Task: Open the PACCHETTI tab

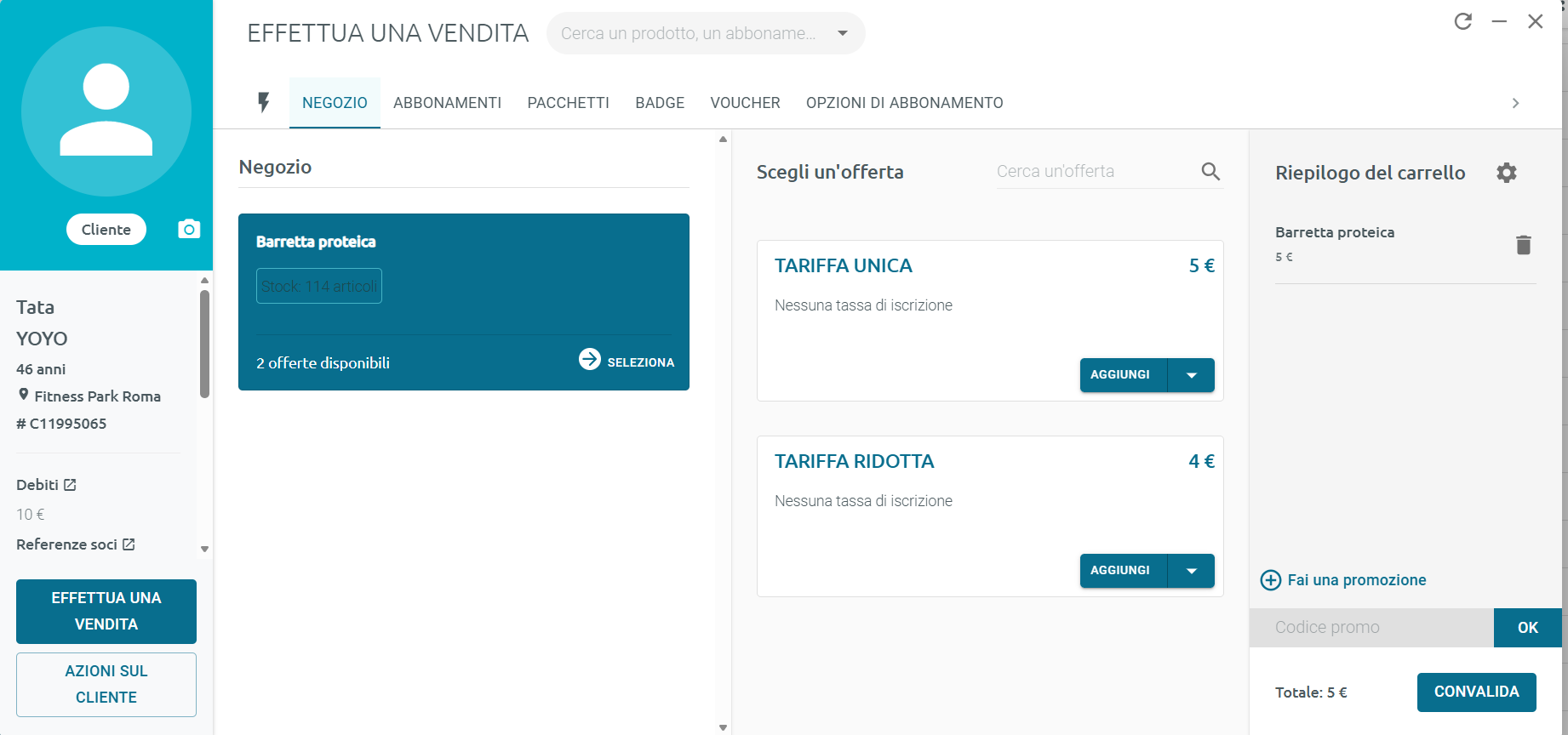Action: tap(568, 103)
